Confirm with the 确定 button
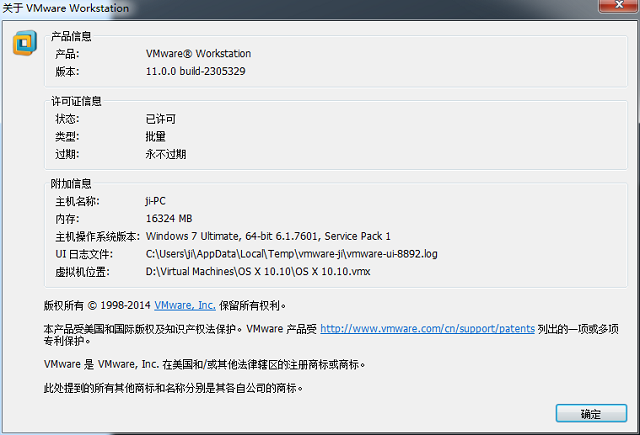Screen dimensions: 640x435 click(x=591, y=413)
